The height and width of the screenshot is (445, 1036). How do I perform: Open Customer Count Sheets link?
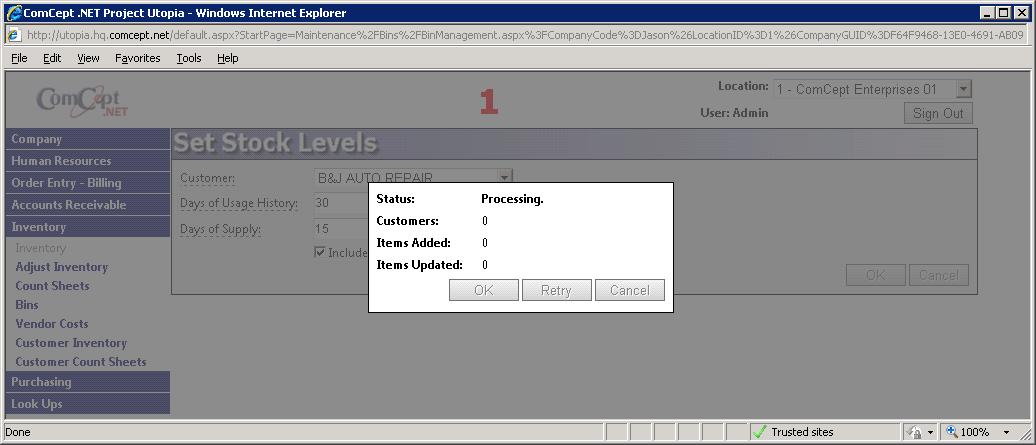point(80,362)
